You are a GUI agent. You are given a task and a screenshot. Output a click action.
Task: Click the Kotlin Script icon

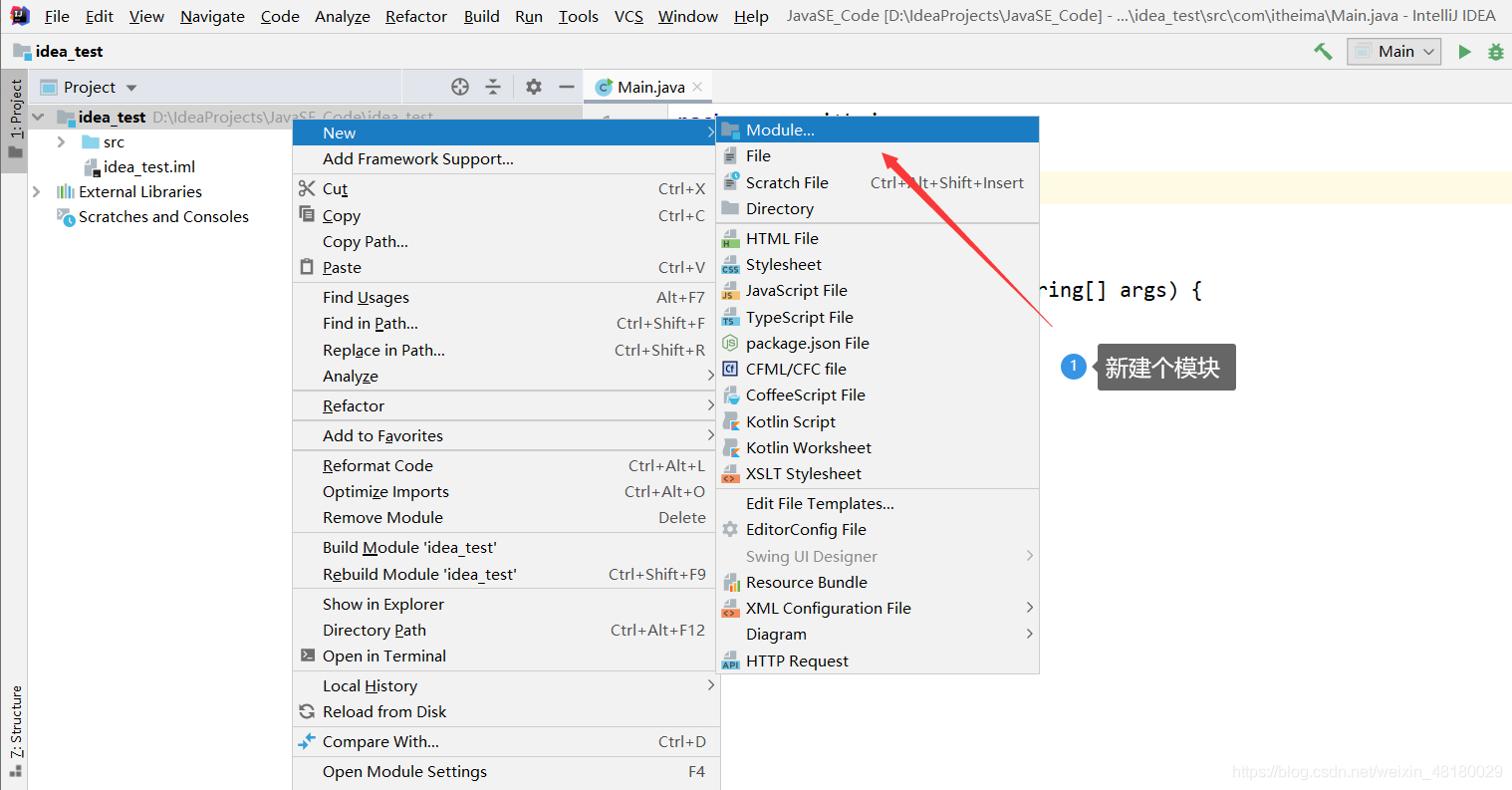730,421
